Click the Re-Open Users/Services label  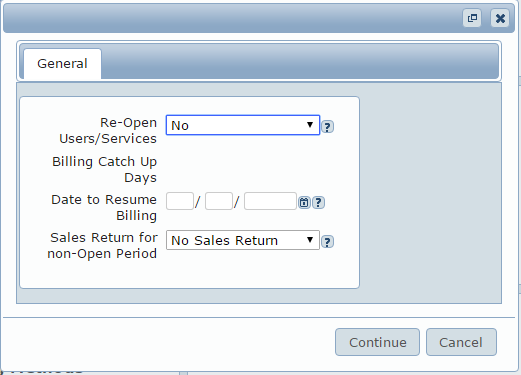[108, 130]
